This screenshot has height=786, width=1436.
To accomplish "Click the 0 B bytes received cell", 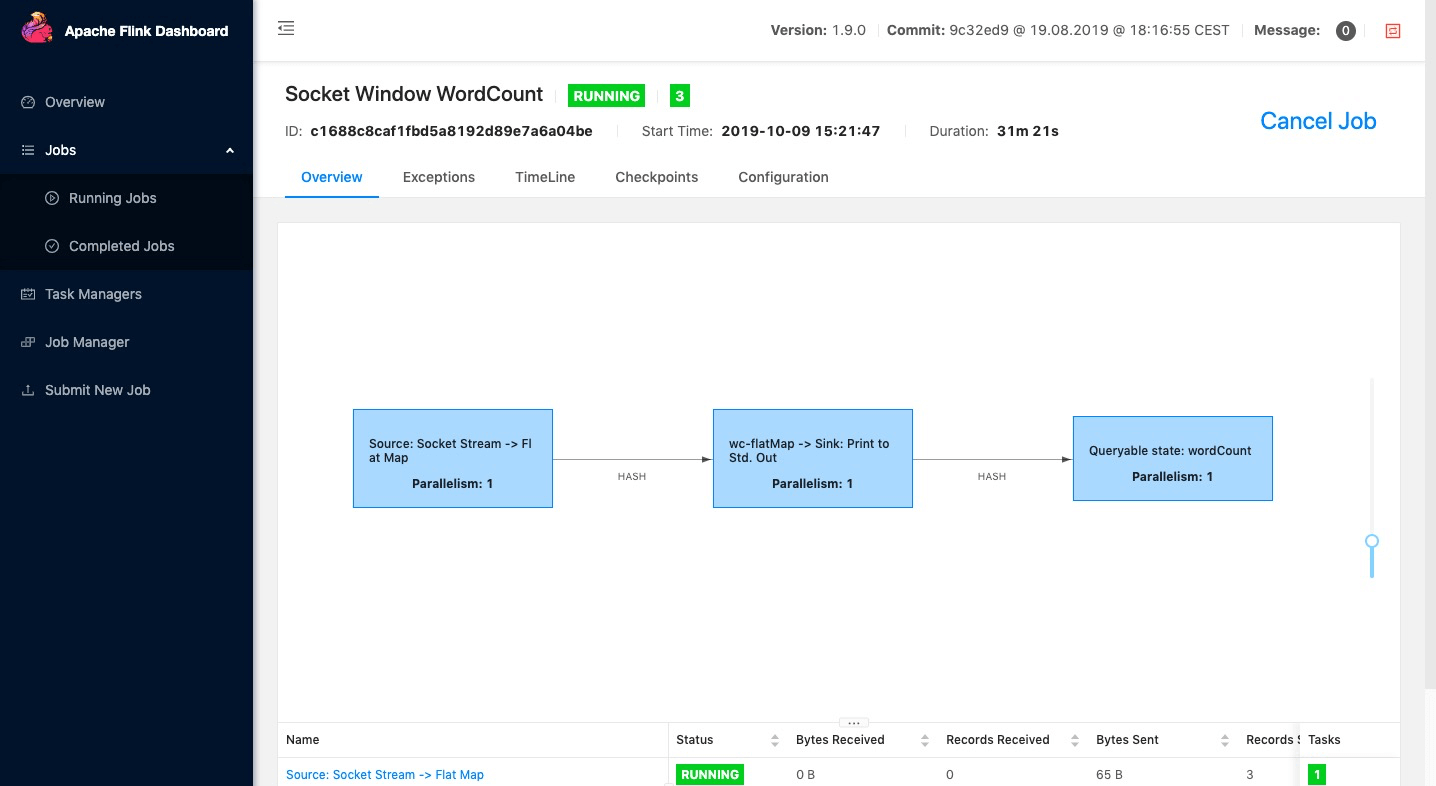I will 805,775.
